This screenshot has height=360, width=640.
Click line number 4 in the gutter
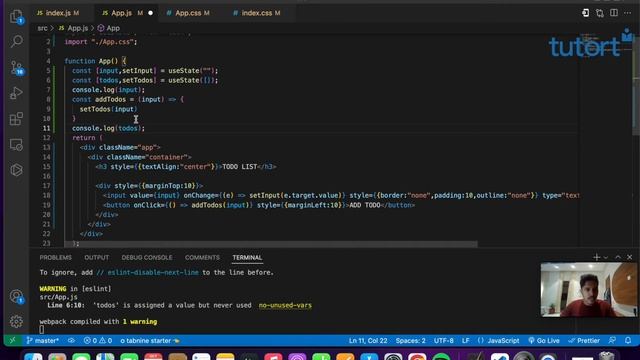[x=48, y=61]
